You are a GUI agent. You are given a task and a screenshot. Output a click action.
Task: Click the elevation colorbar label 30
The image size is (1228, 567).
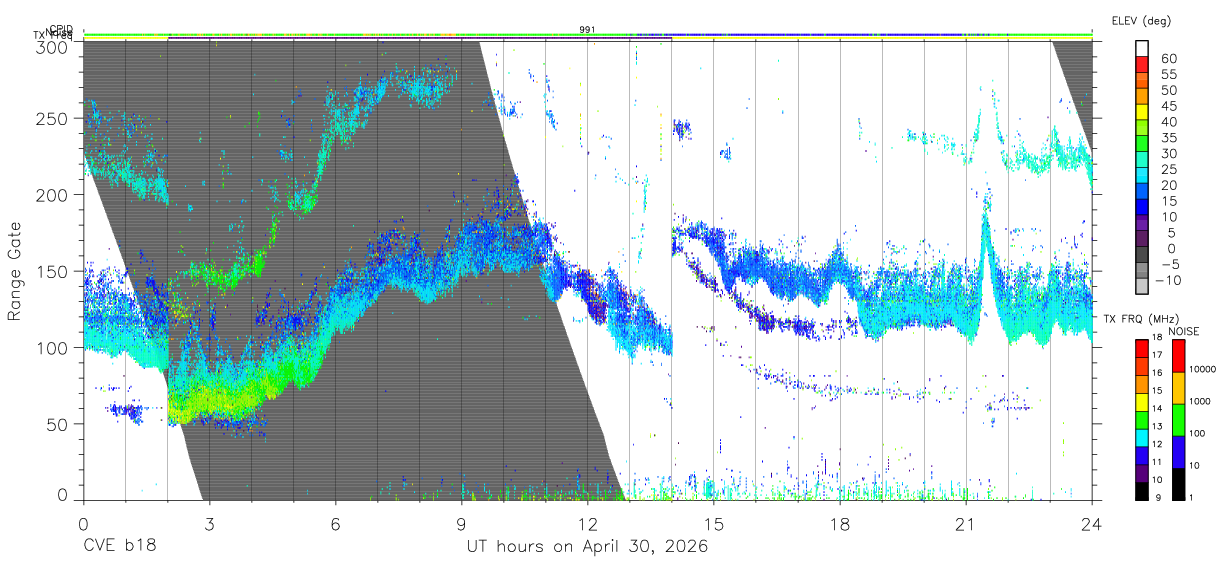coord(1168,153)
